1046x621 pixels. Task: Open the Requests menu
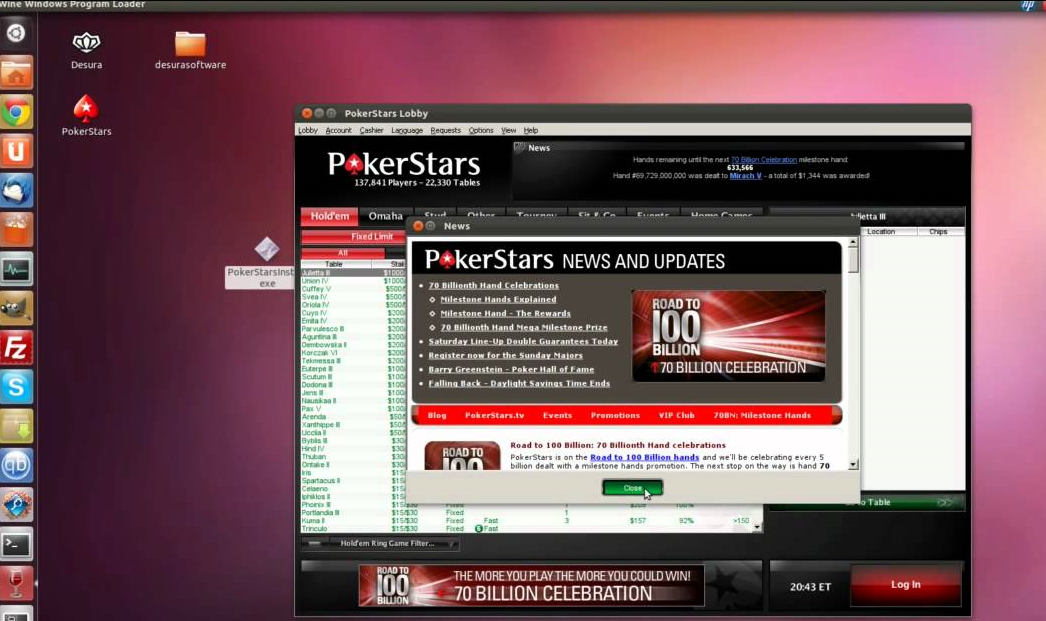(446, 130)
